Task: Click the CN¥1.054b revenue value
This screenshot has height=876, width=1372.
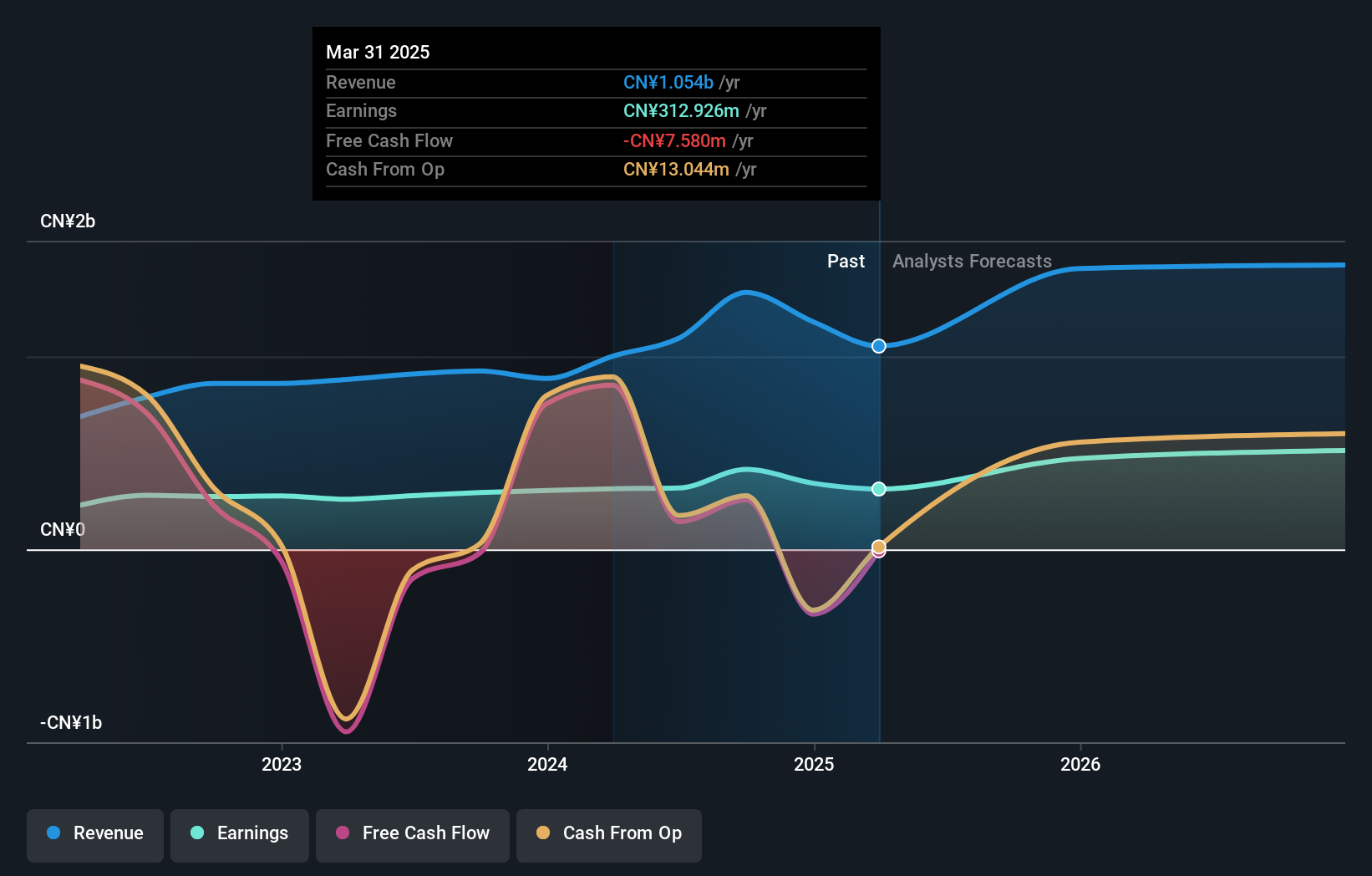Action: (668, 83)
